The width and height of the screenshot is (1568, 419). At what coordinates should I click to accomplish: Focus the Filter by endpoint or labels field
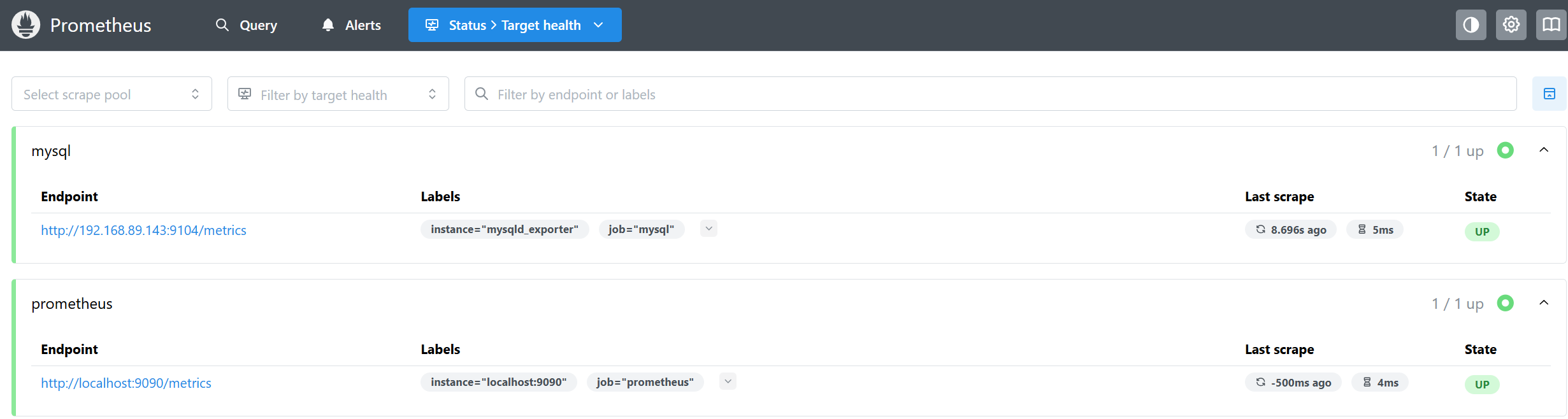tap(990, 94)
